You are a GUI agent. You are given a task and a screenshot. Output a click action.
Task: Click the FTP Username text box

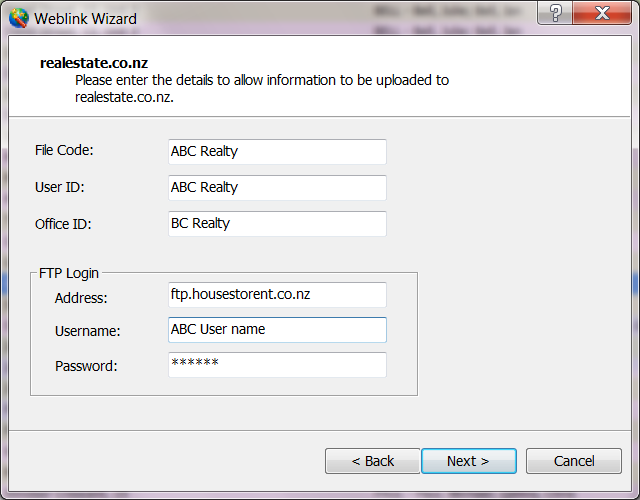click(x=277, y=330)
